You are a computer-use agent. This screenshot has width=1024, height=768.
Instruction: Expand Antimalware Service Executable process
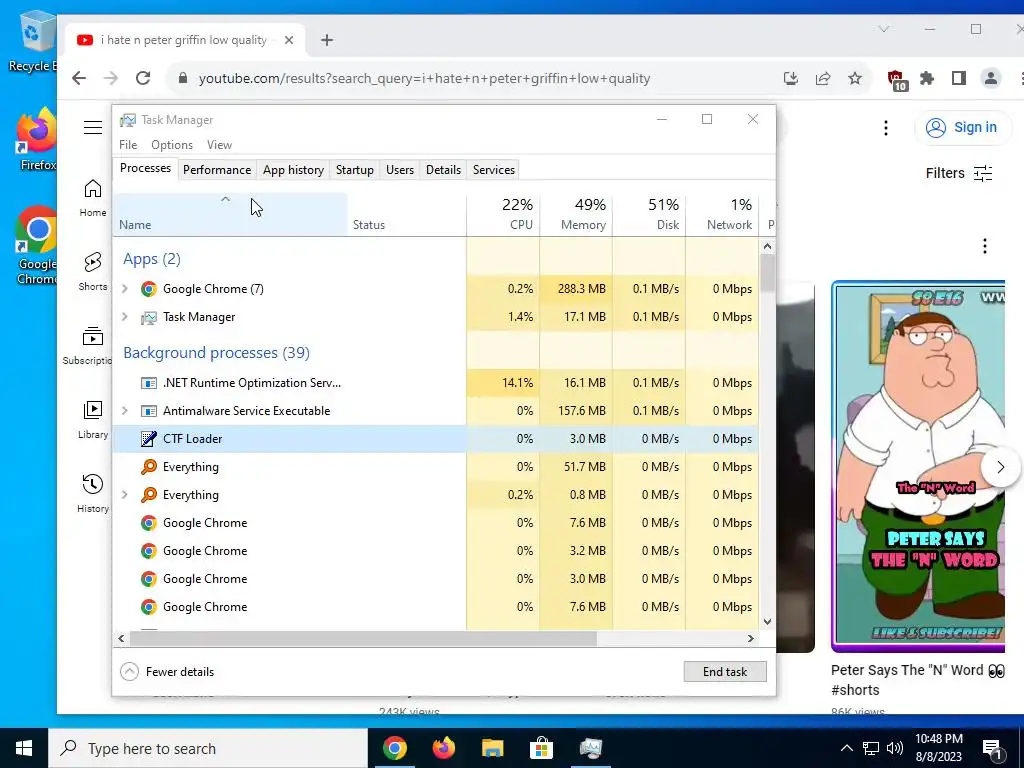[x=125, y=411]
